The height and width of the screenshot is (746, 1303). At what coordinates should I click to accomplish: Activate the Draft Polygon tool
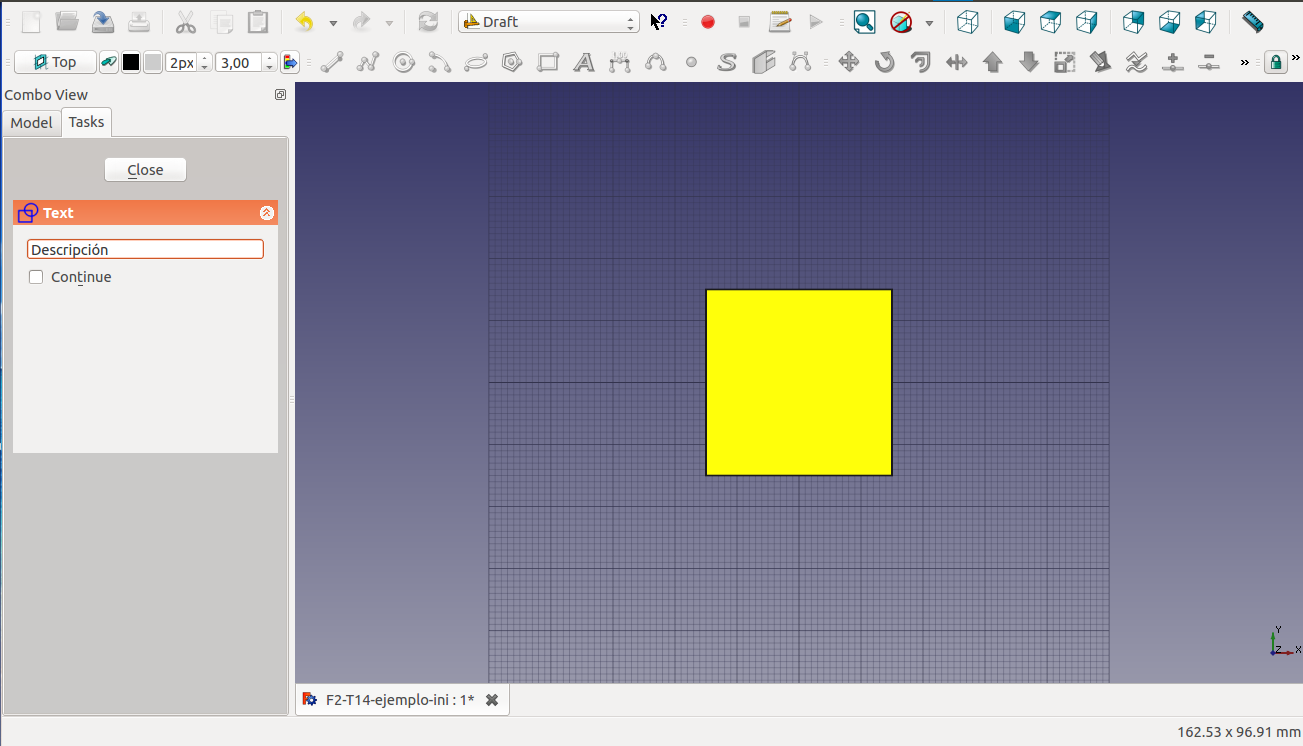coord(512,63)
